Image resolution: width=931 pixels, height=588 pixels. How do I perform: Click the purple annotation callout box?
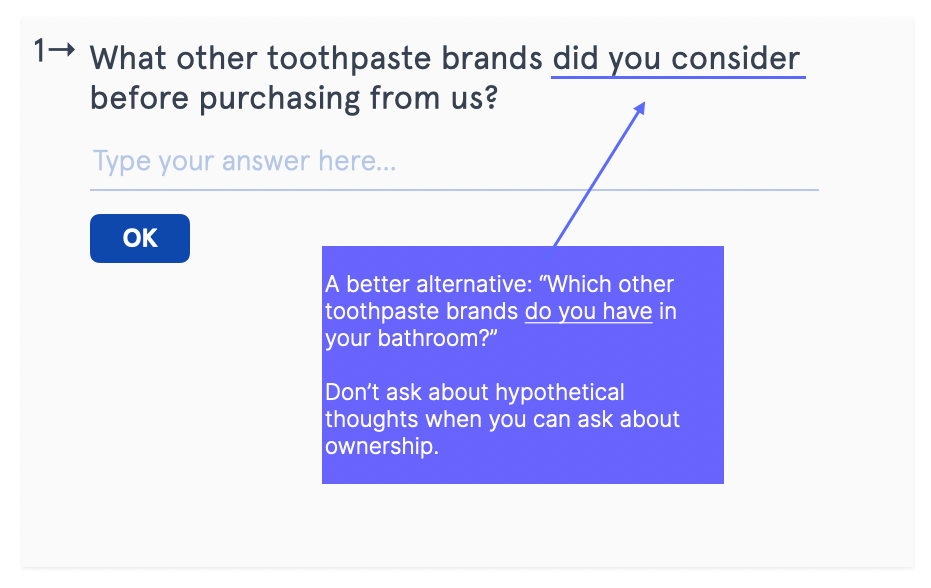click(x=522, y=365)
